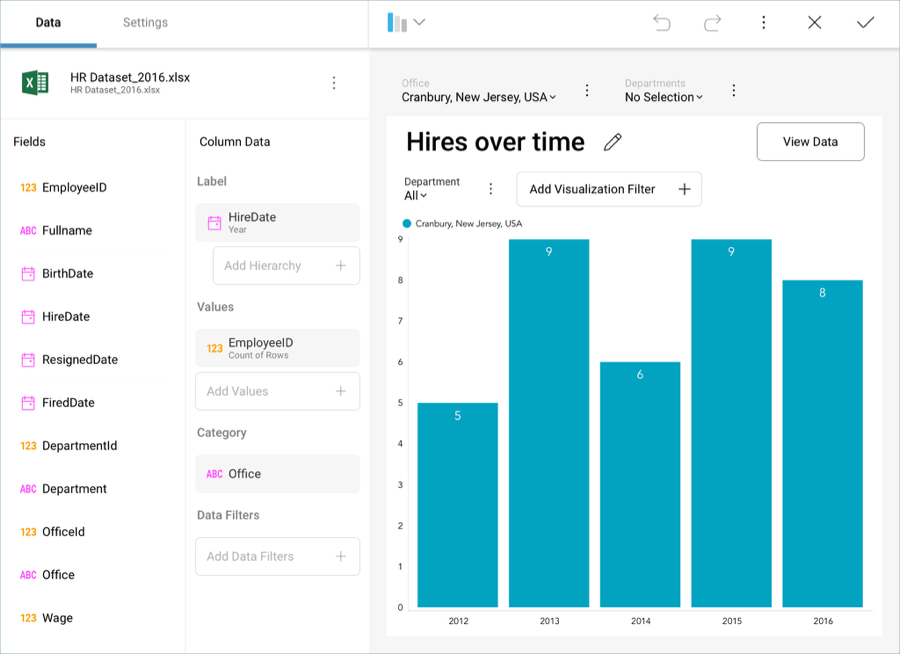Select the Wage field in Fields list
The image size is (900, 654).
(x=57, y=618)
